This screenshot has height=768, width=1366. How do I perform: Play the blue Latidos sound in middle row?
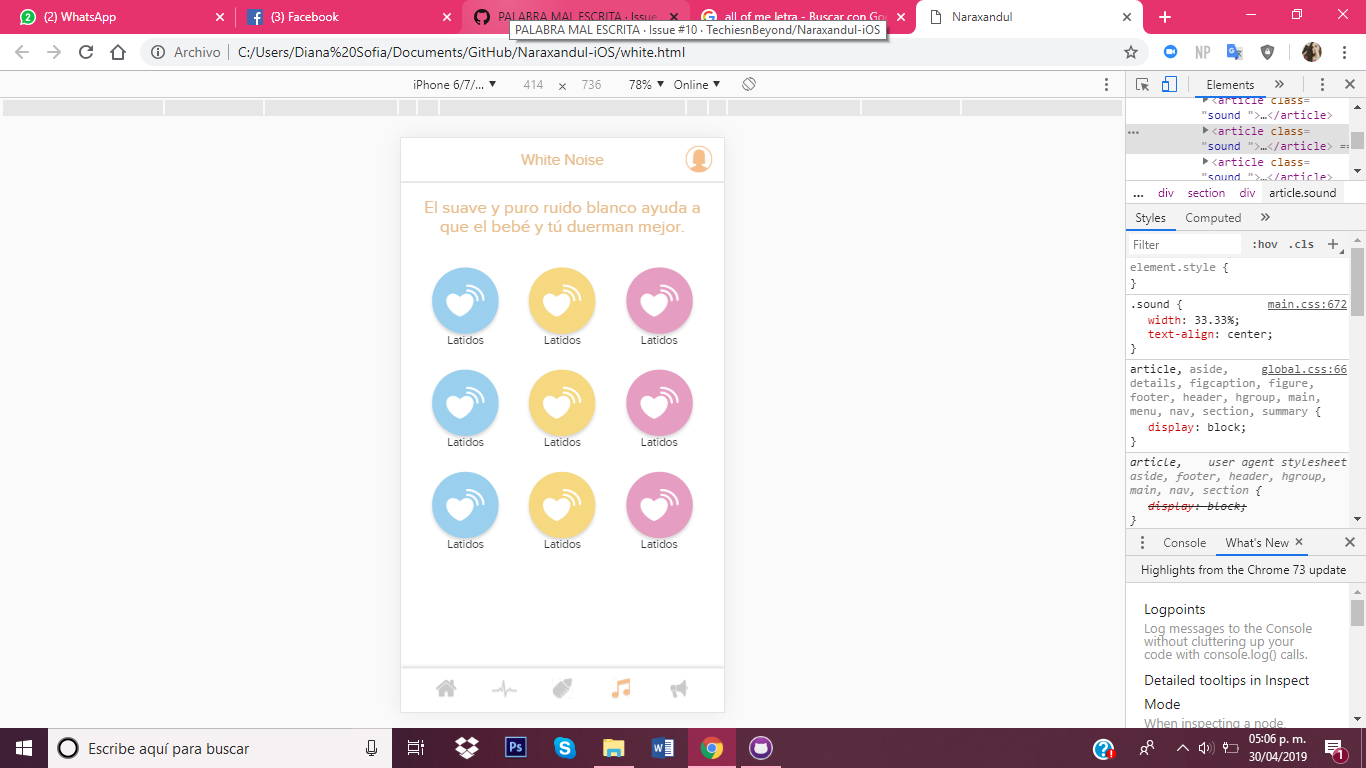tap(465, 402)
